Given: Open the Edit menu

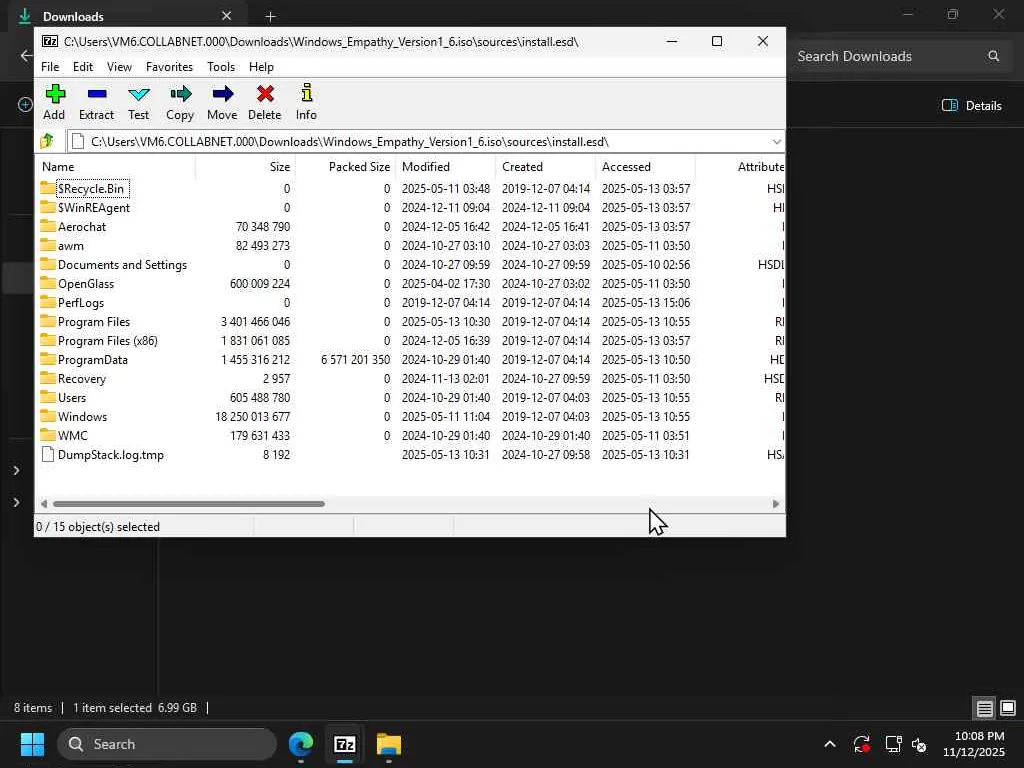Looking at the screenshot, I should click(83, 67).
